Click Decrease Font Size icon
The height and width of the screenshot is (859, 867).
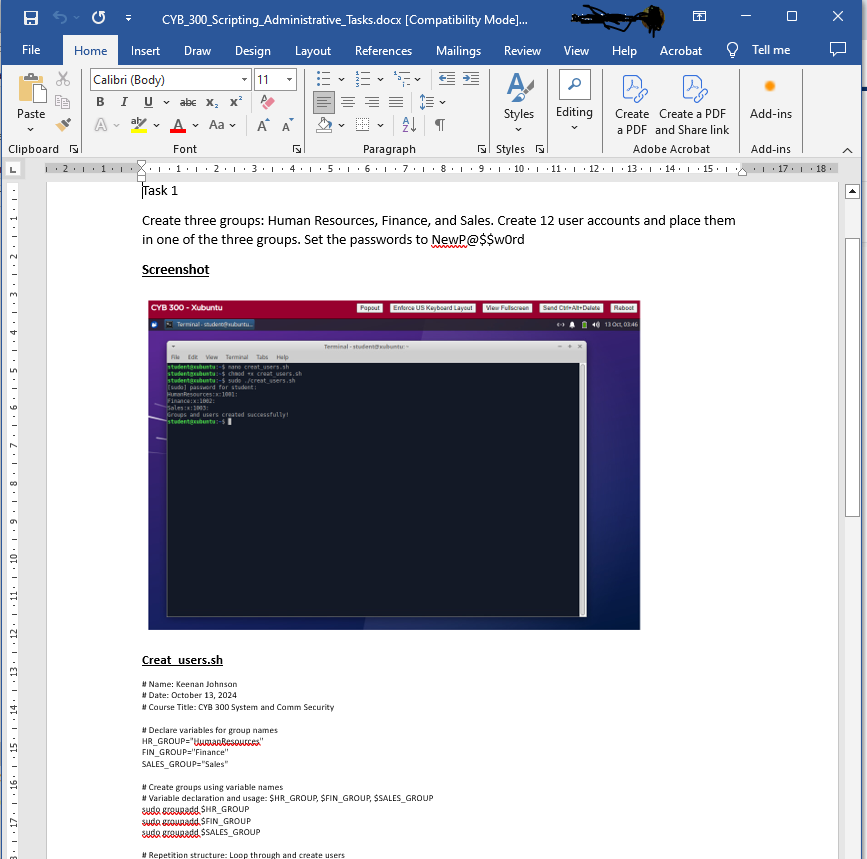[288, 125]
